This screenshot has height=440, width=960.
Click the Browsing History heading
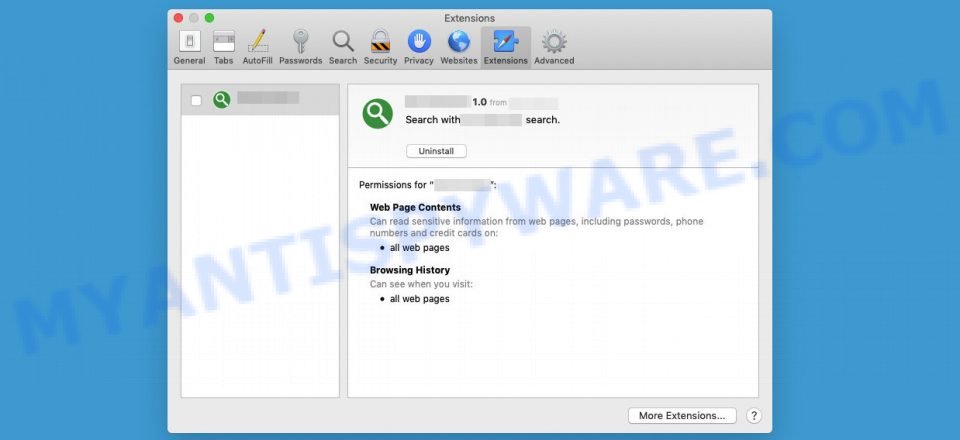pyautogui.click(x=410, y=270)
